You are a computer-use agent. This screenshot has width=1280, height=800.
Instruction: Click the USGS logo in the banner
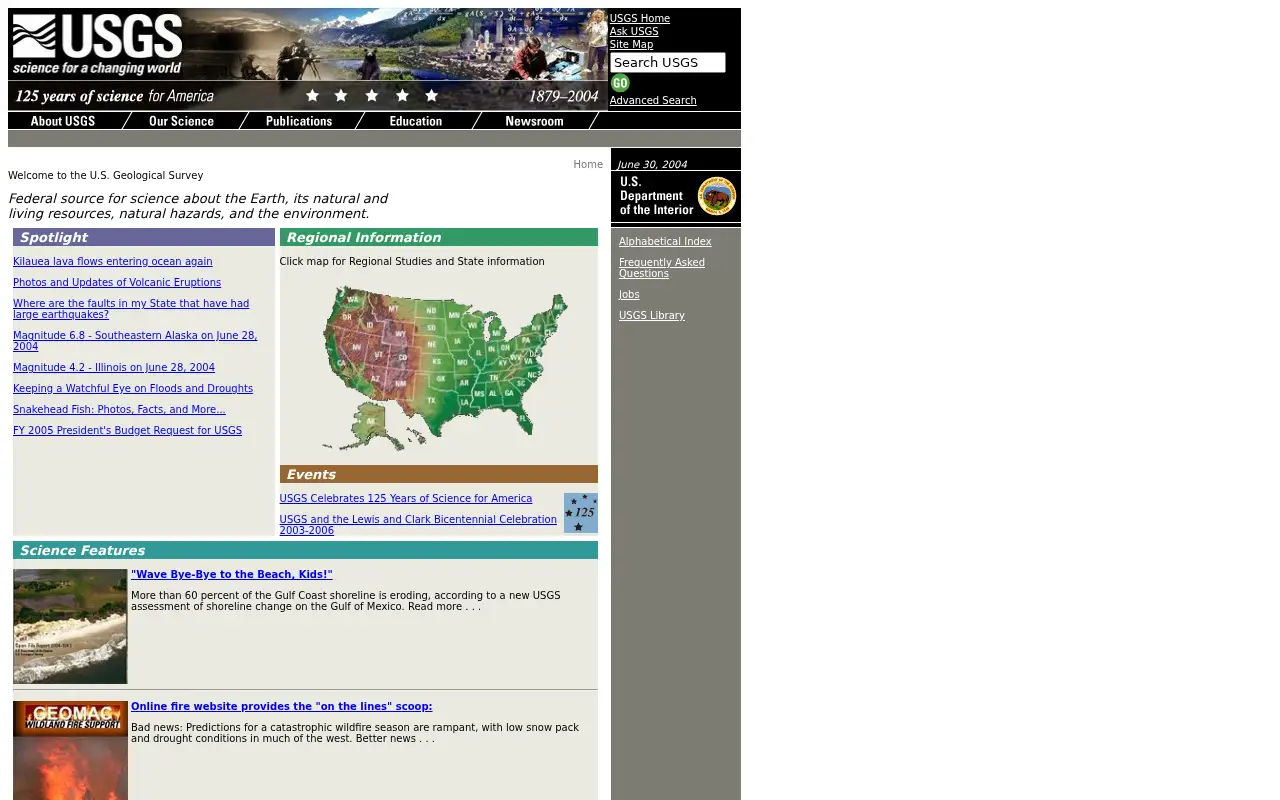click(x=97, y=45)
